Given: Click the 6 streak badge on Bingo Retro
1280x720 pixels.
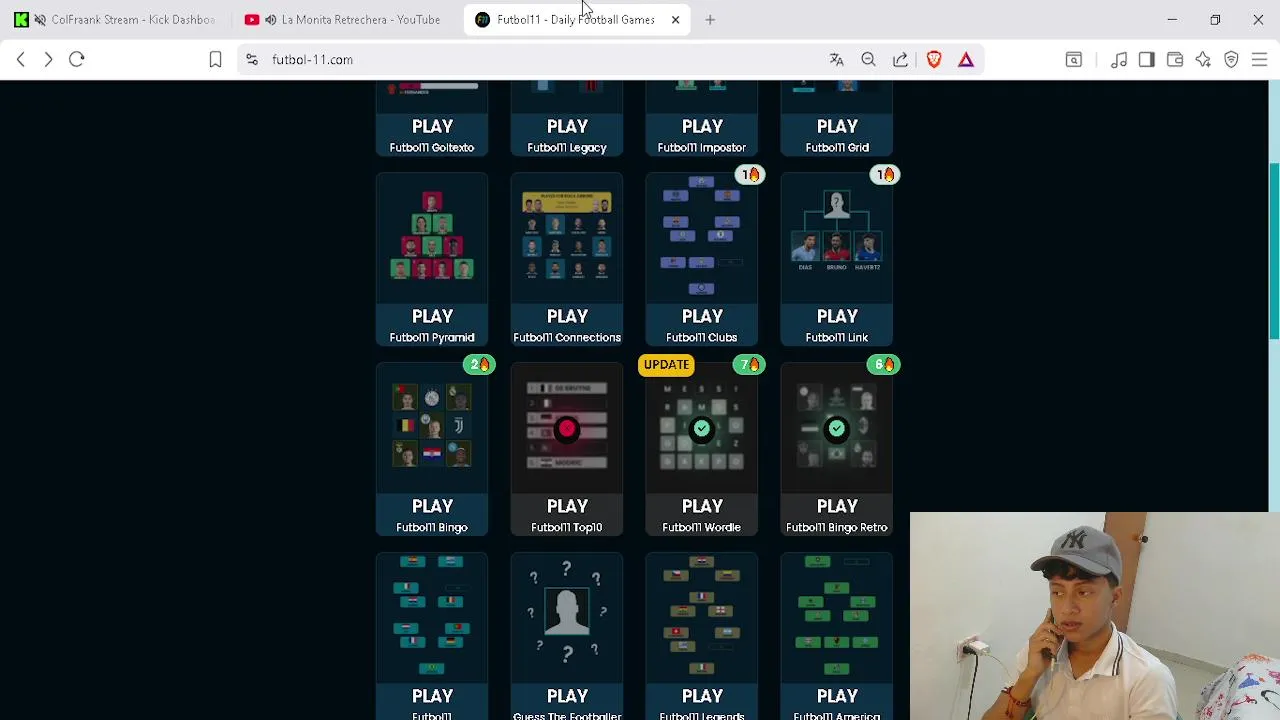Looking at the screenshot, I should [885, 364].
